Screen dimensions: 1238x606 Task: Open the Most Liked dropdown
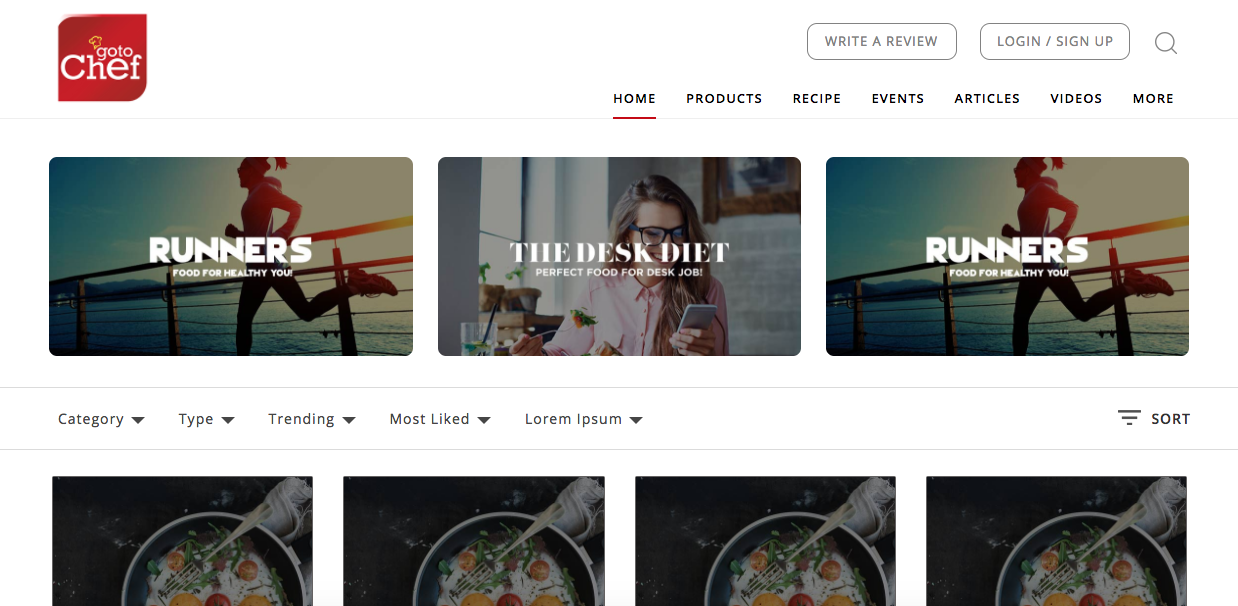click(440, 419)
